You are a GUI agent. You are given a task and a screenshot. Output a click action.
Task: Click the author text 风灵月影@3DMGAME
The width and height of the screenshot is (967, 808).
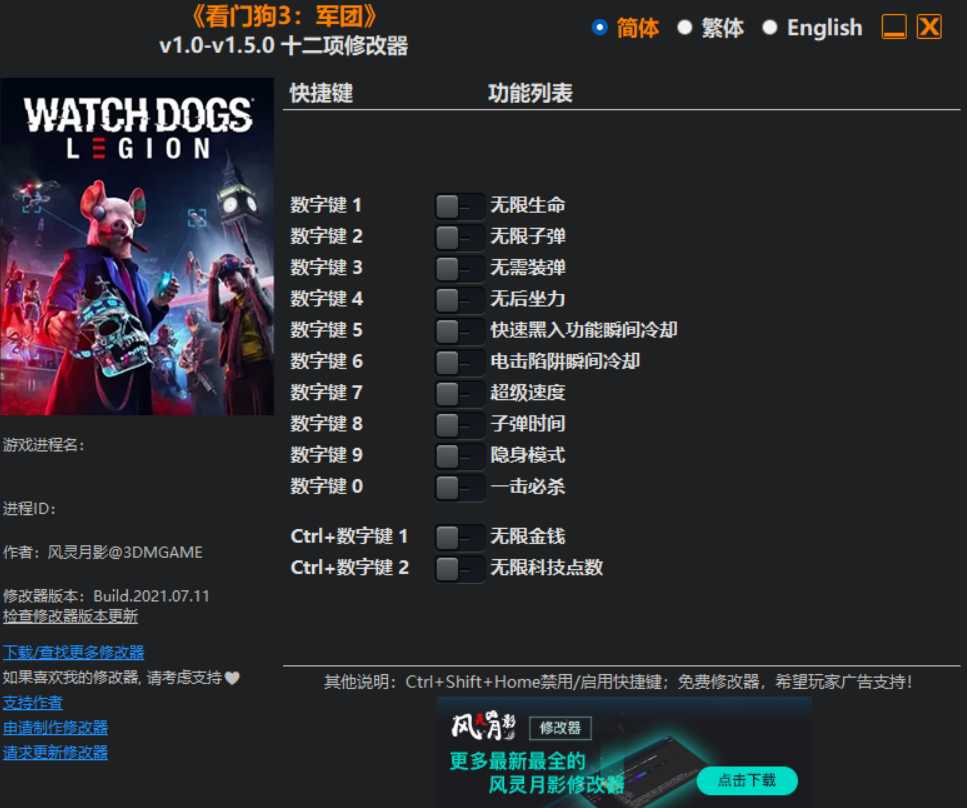125,552
